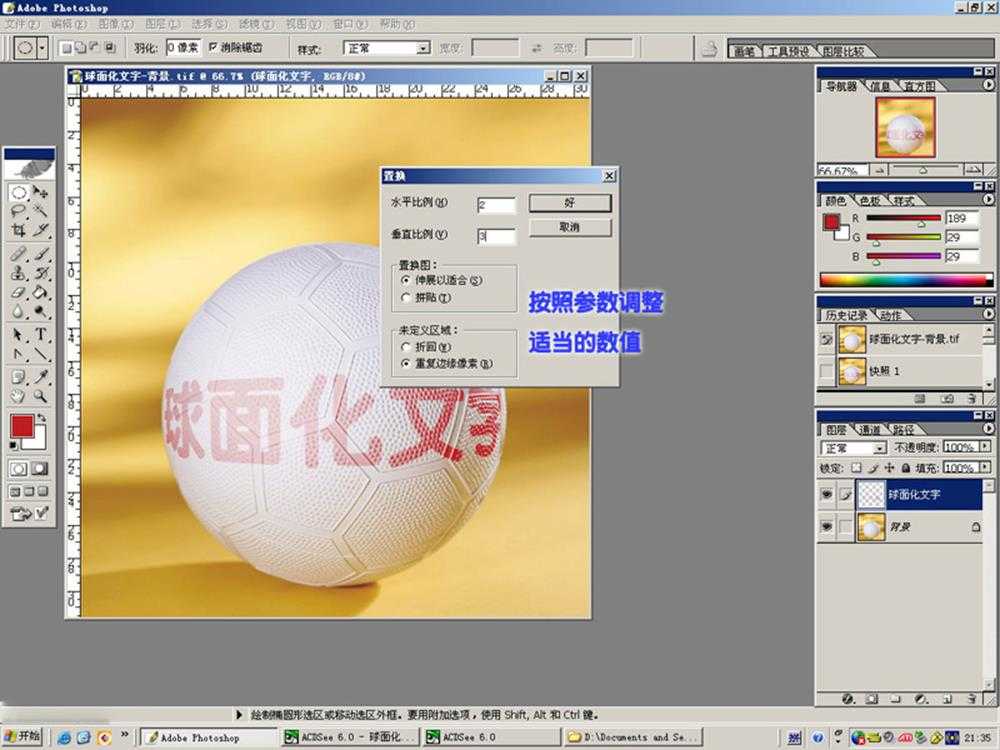Switch to the 直方图 histogram tab
The width and height of the screenshot is (1000, 750).
point(920,86)
